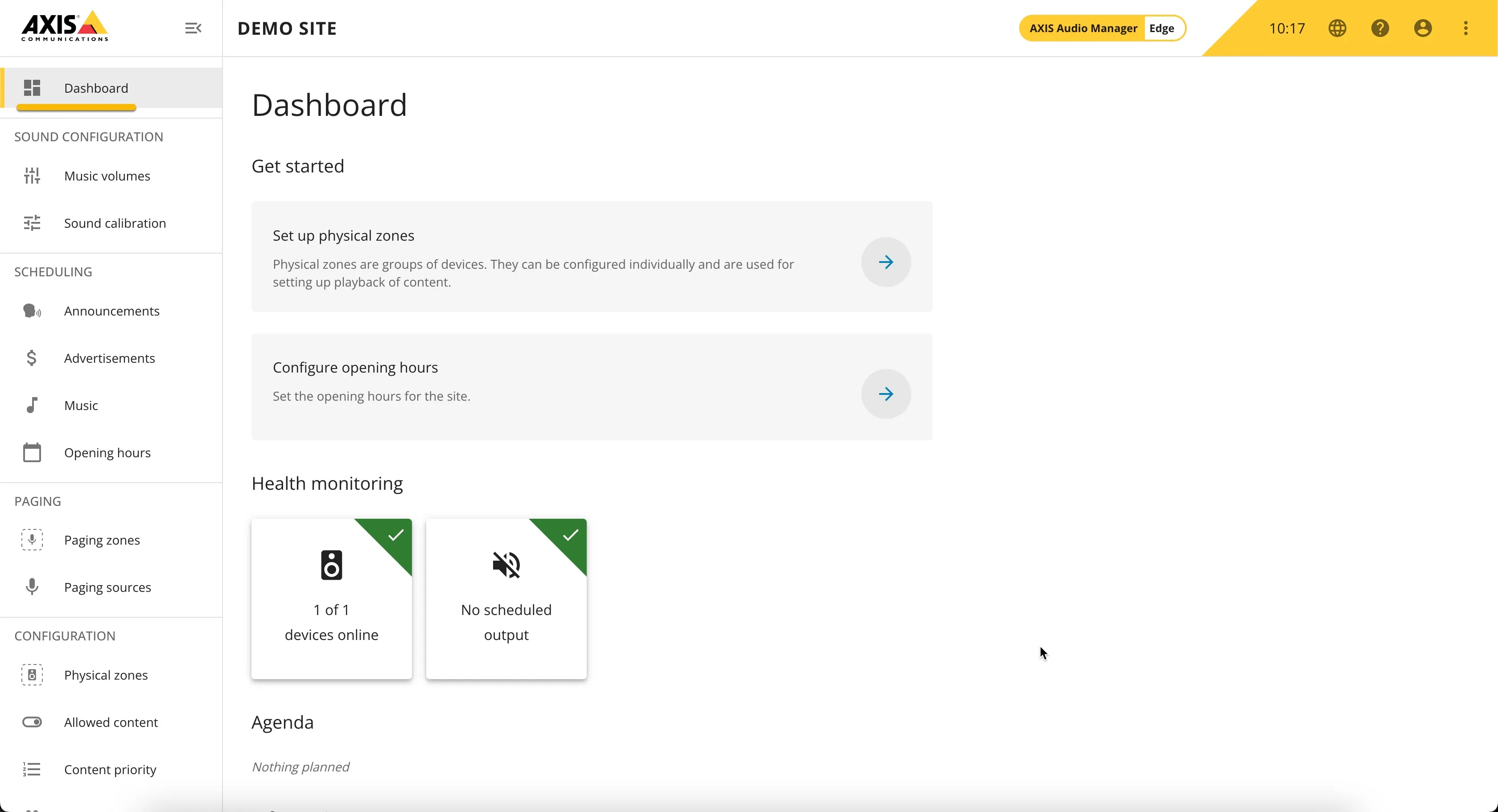Open the Dashboard menu item
The image size is (1498, 812).
[x=111, y=88]
